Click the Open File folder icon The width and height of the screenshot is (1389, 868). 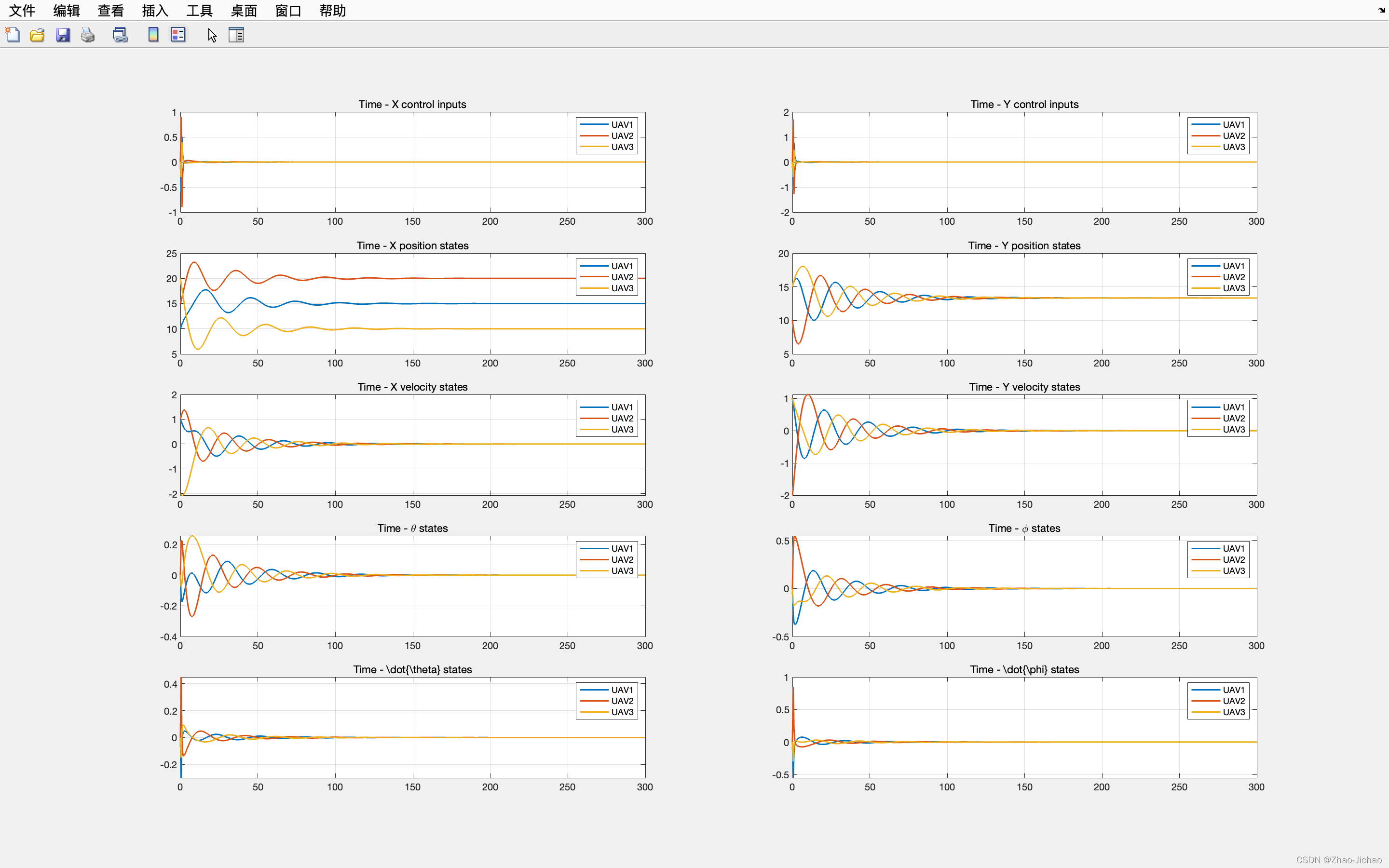[37, 35]
